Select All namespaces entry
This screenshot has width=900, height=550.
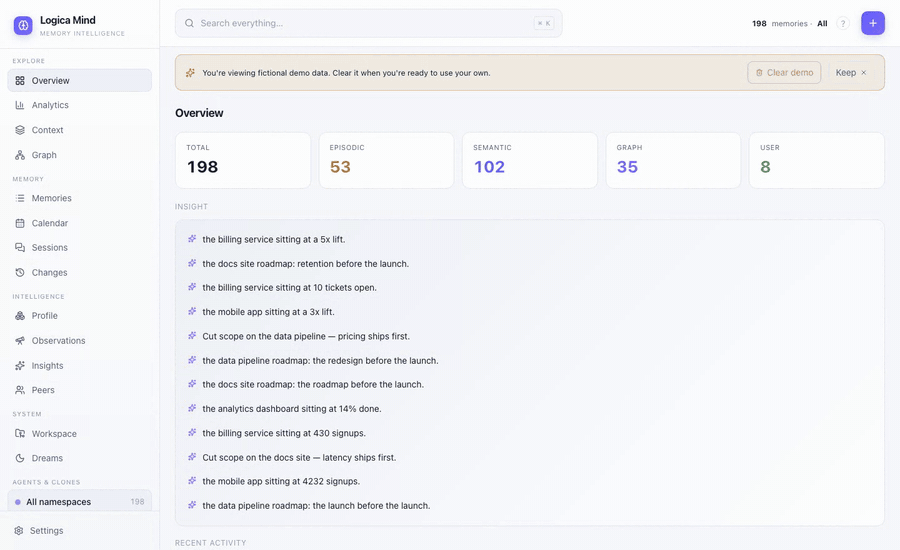pos(80,501)
